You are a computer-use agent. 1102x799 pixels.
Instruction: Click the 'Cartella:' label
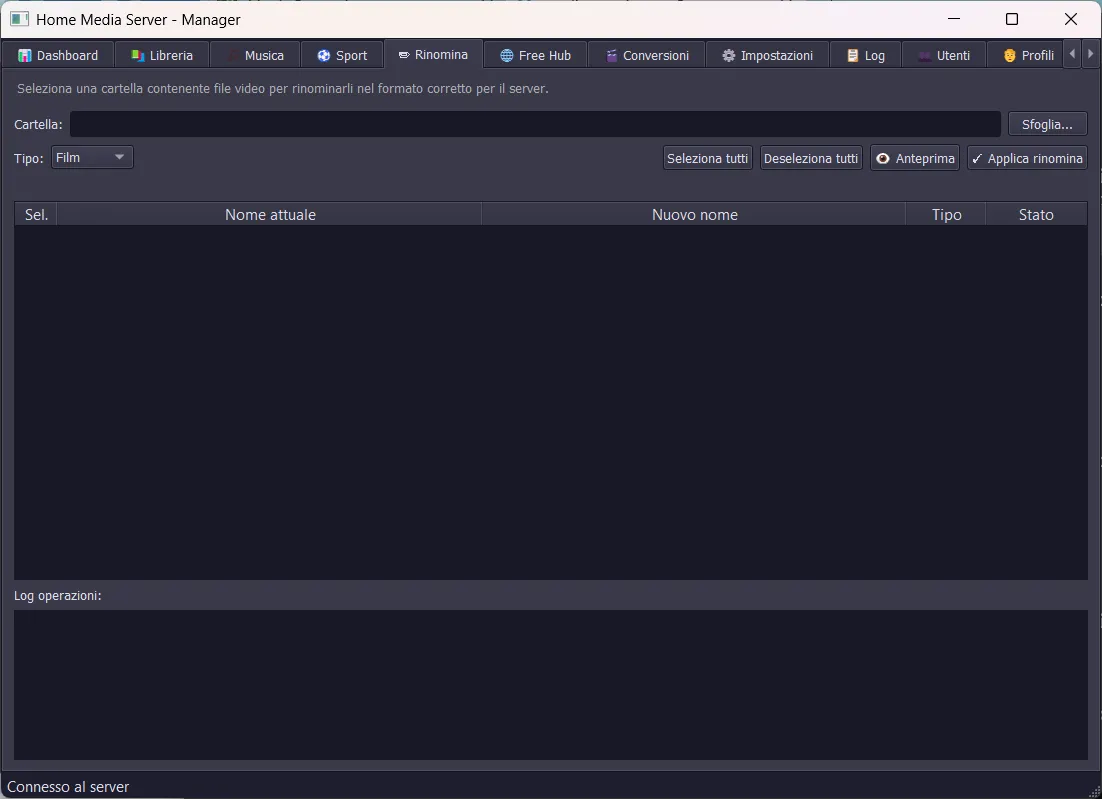click(x=38, y=124)
